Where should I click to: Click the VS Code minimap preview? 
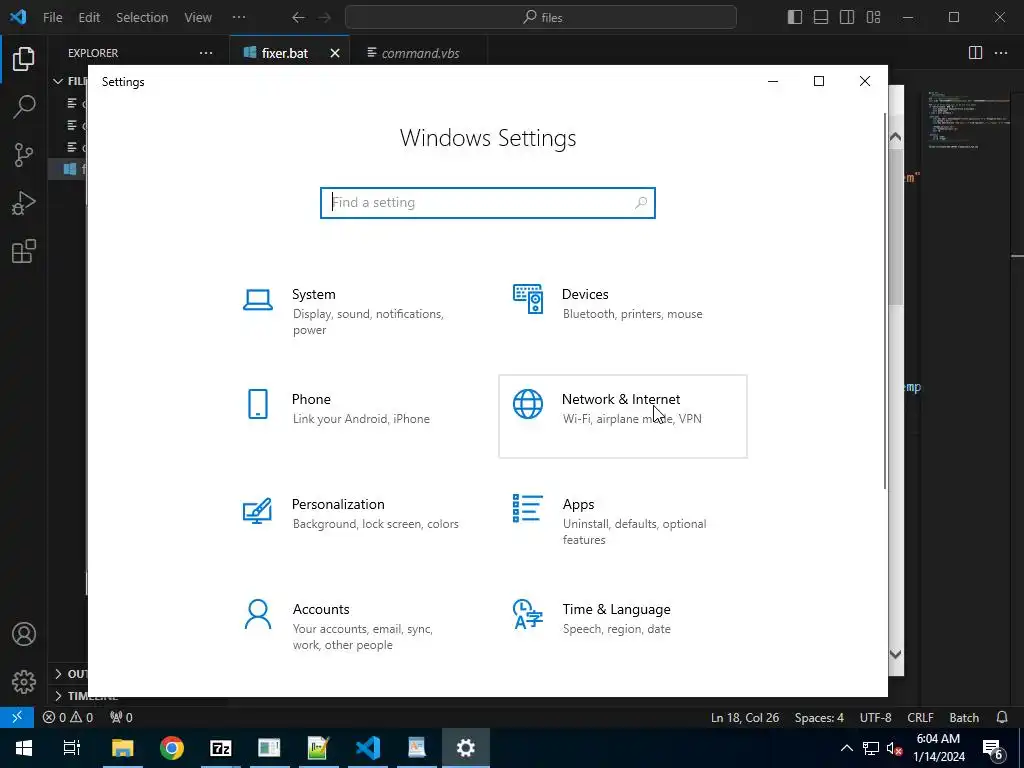pyautogui.click(x=968, y=121)
